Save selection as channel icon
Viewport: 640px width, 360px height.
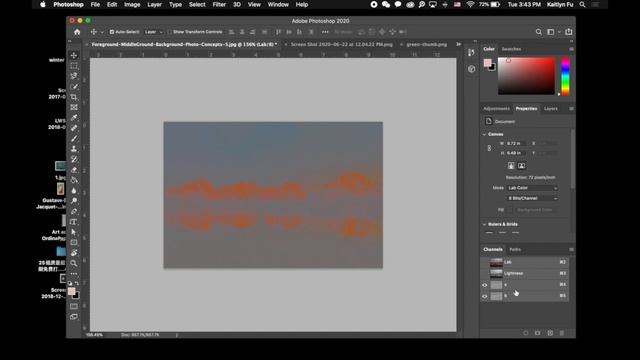(x=538, y=333)
